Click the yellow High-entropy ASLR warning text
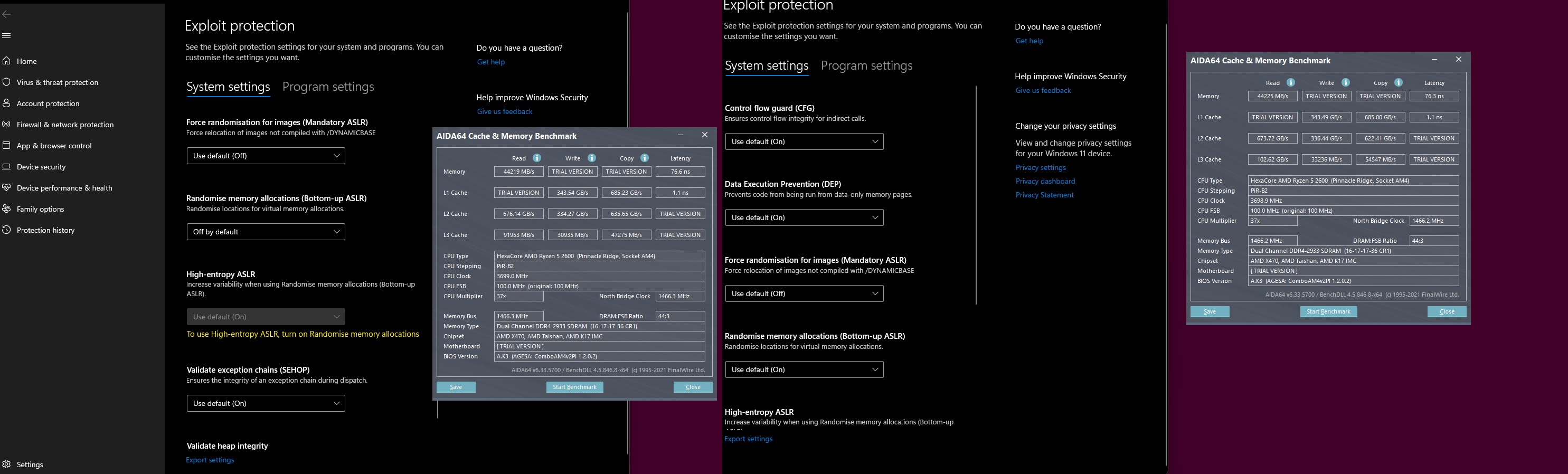Image resolution: width=1568 pixels, height=474 pixels. coord(303,334)
